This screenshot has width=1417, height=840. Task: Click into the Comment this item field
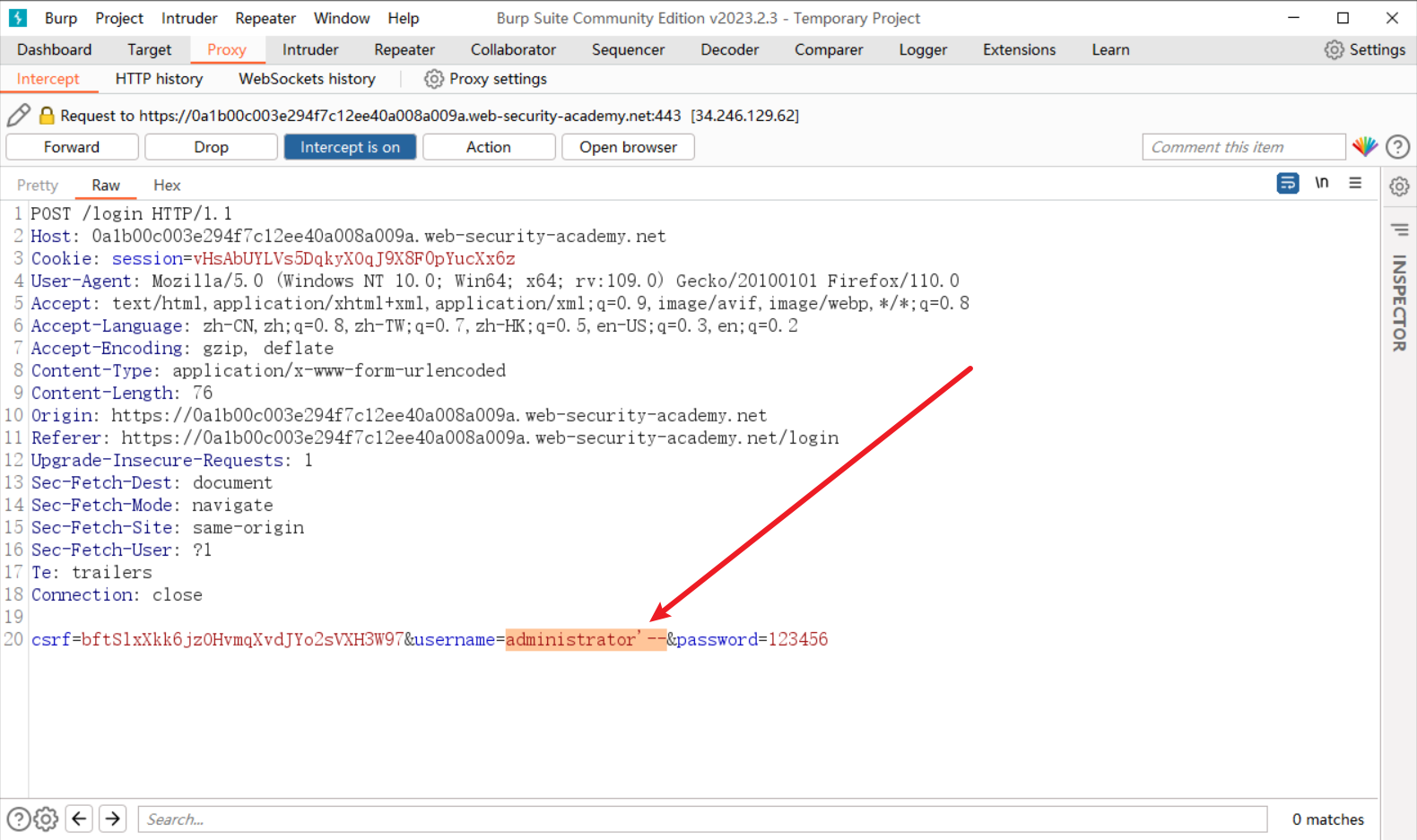click(x=1243, y=147)
